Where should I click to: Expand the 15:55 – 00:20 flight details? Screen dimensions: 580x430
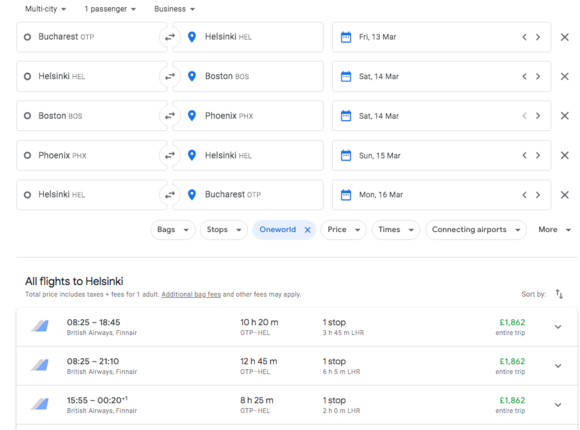click(x=558, y=405)
